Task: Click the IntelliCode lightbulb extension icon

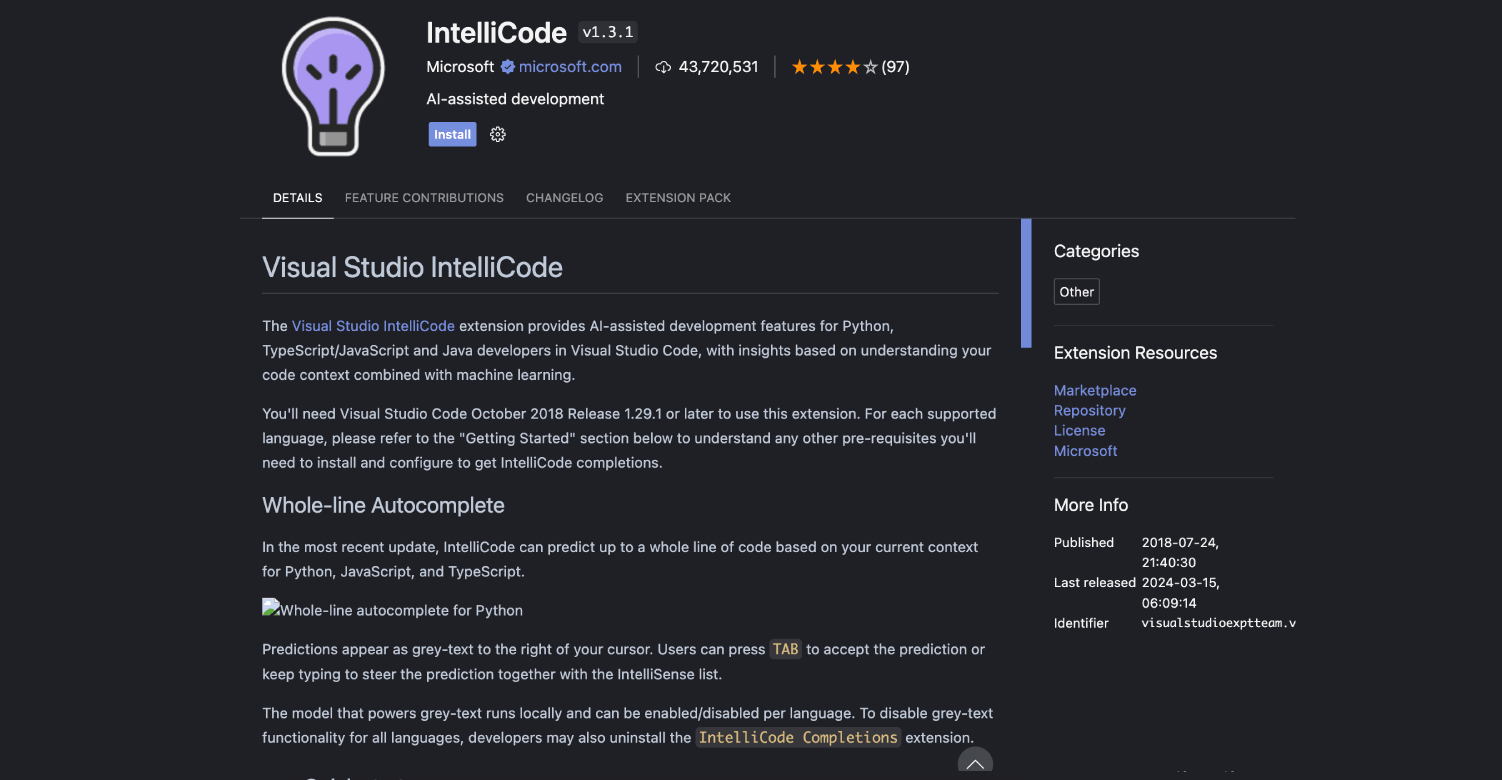Action: coord(333,87)
